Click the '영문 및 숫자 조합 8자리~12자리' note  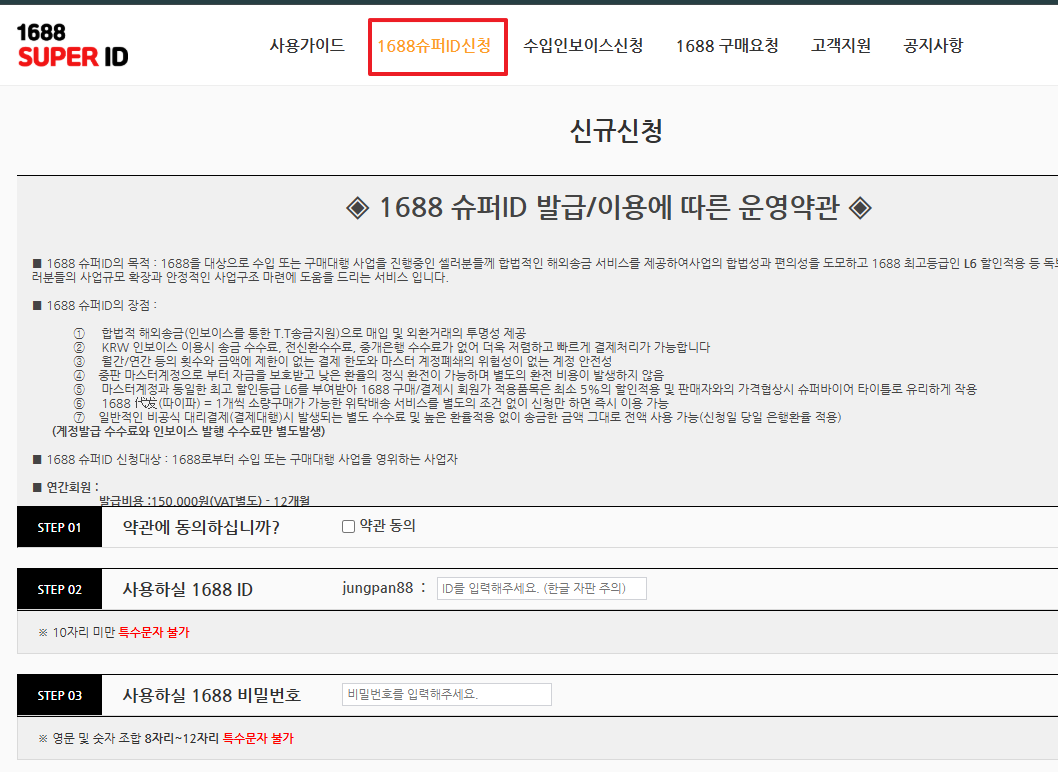click(166, 738)
